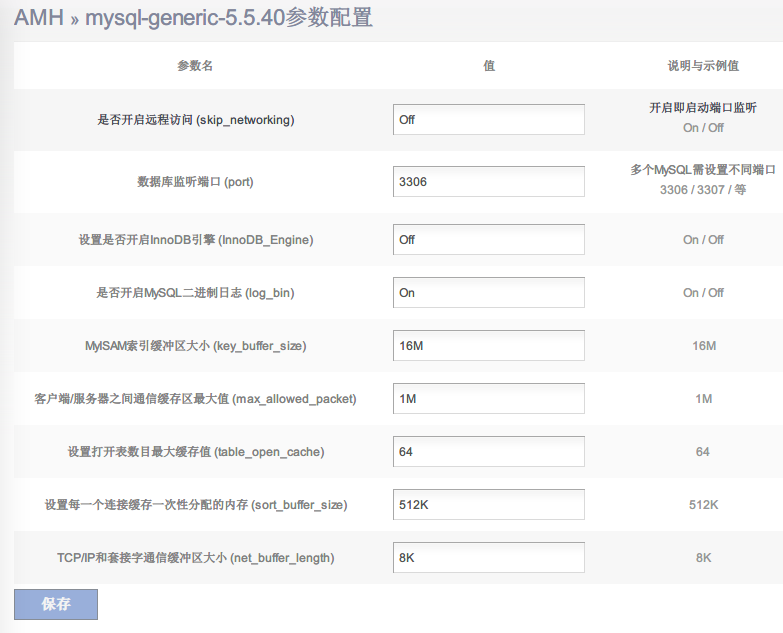Click the 开启即启动端口监听 description text

pyautogui.click(x=703, y=108)
